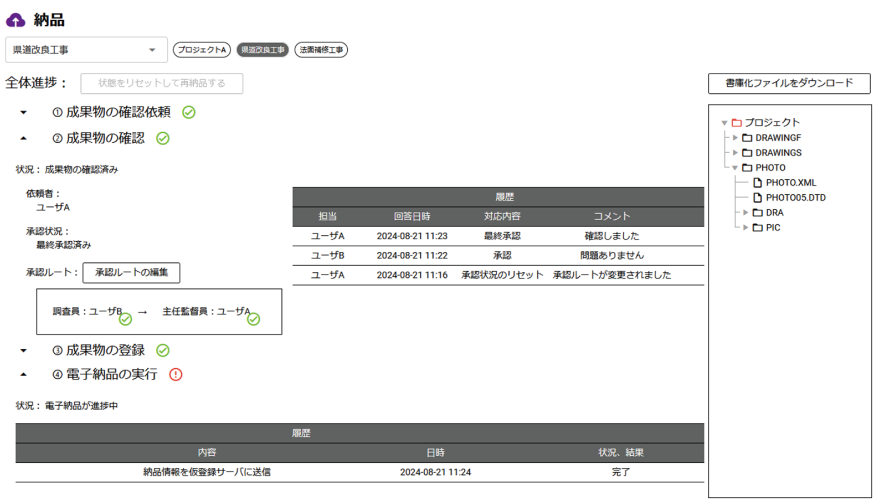Collapse the PHOTO folder tree arrow
Viewport: 875px width, 500px height.
pyautogui.click(x=734, y=168)
